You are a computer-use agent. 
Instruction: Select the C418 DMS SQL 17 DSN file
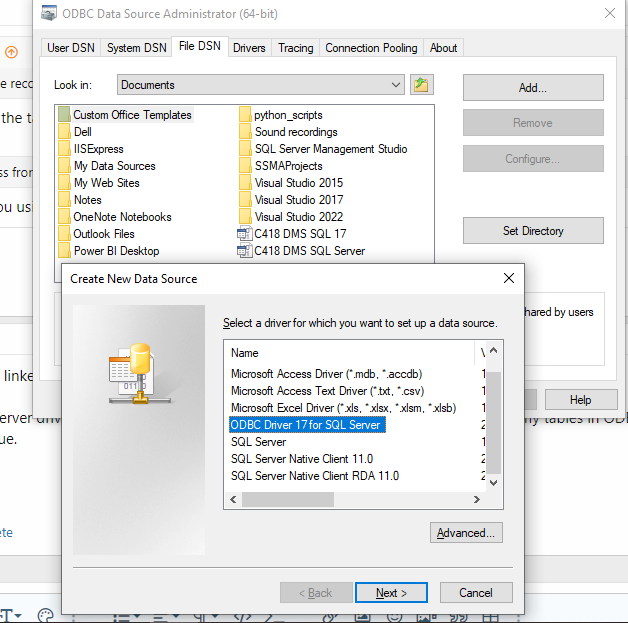tap(292, 234)
